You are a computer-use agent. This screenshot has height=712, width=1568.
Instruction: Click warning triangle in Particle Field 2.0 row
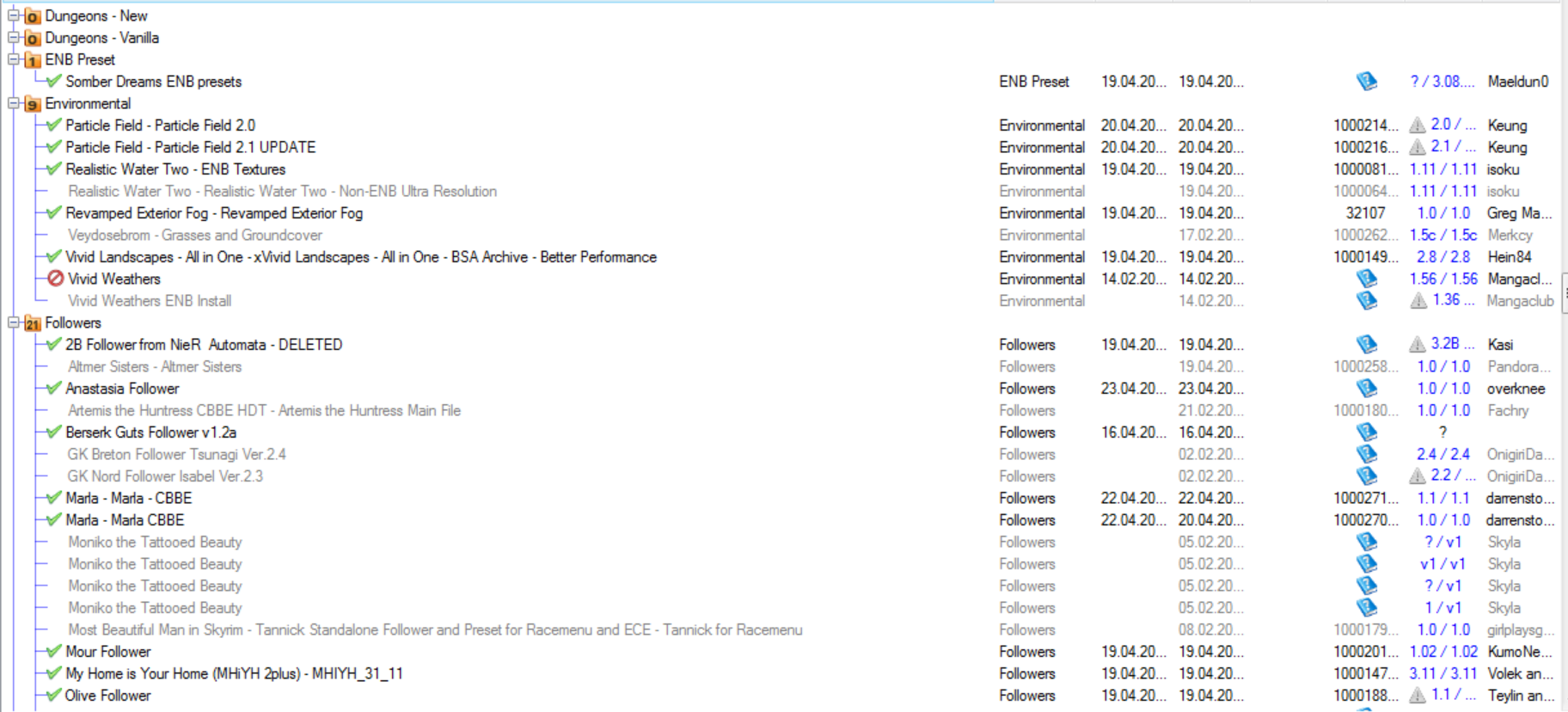coord(1418,126)
